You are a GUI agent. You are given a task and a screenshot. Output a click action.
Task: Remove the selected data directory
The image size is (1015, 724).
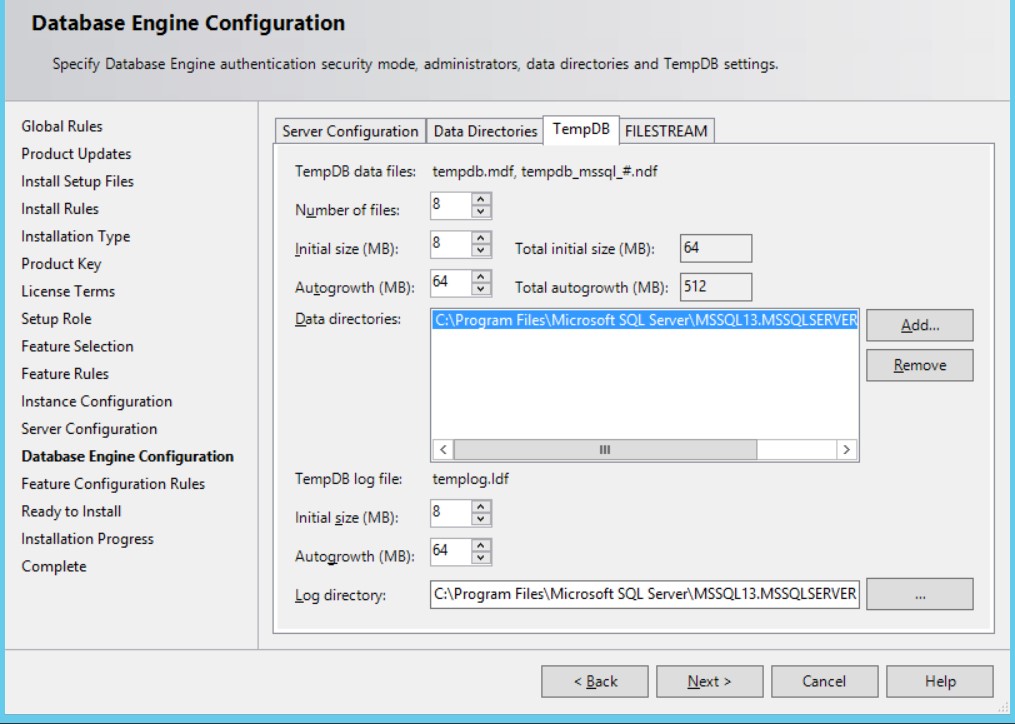[x=919, y=365]
